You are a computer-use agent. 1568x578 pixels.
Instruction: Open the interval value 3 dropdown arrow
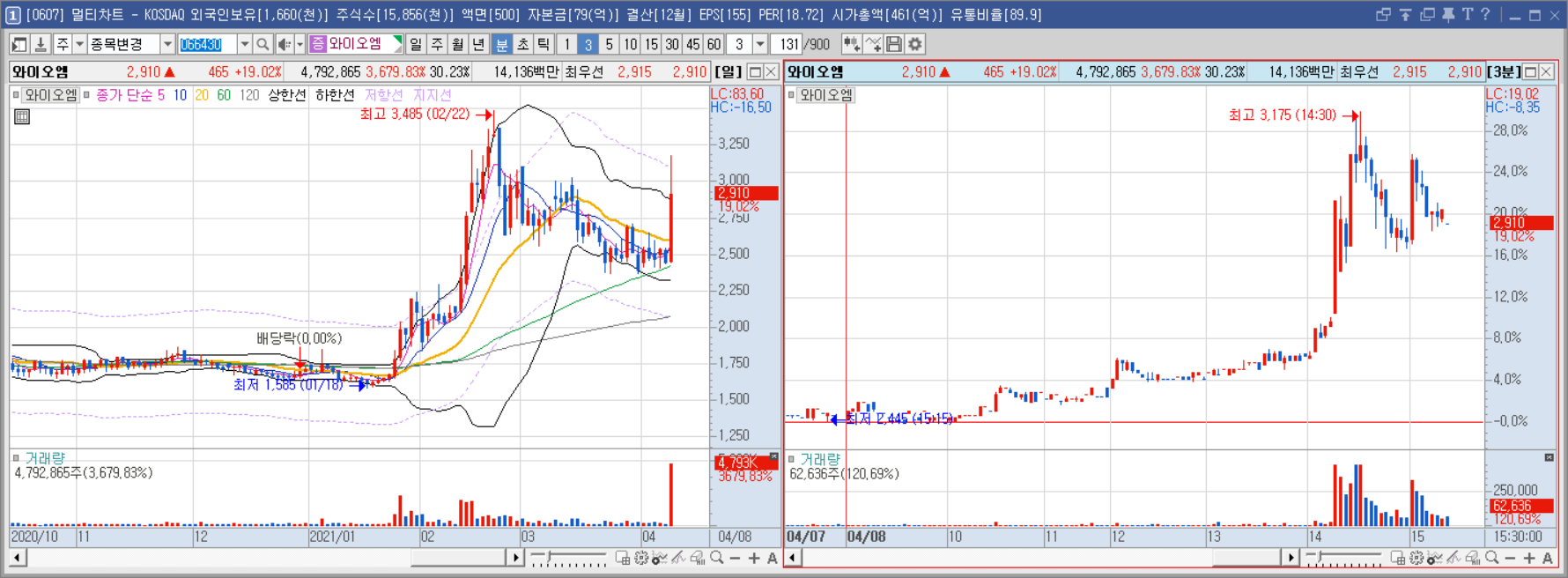click(x=760, y=44)
